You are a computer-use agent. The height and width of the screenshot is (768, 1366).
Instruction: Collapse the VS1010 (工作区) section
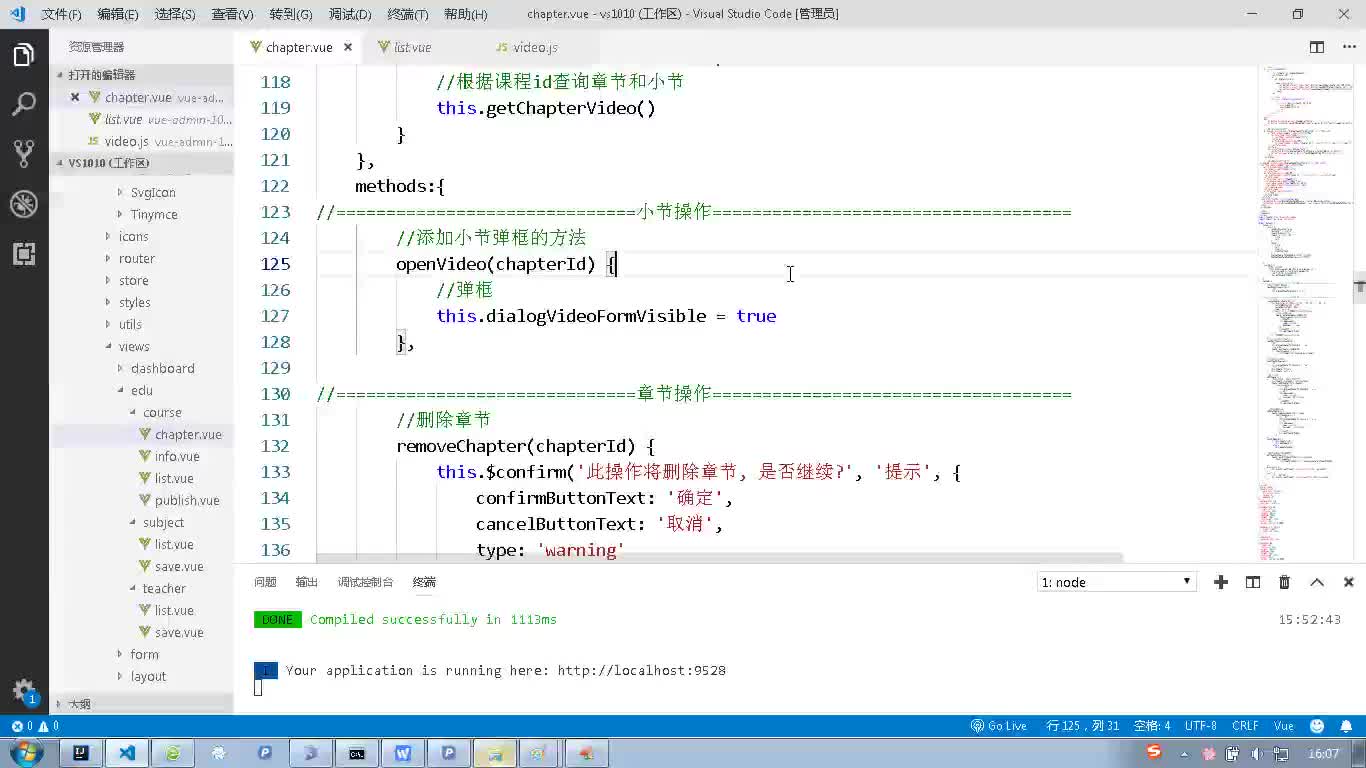(142, 163)
